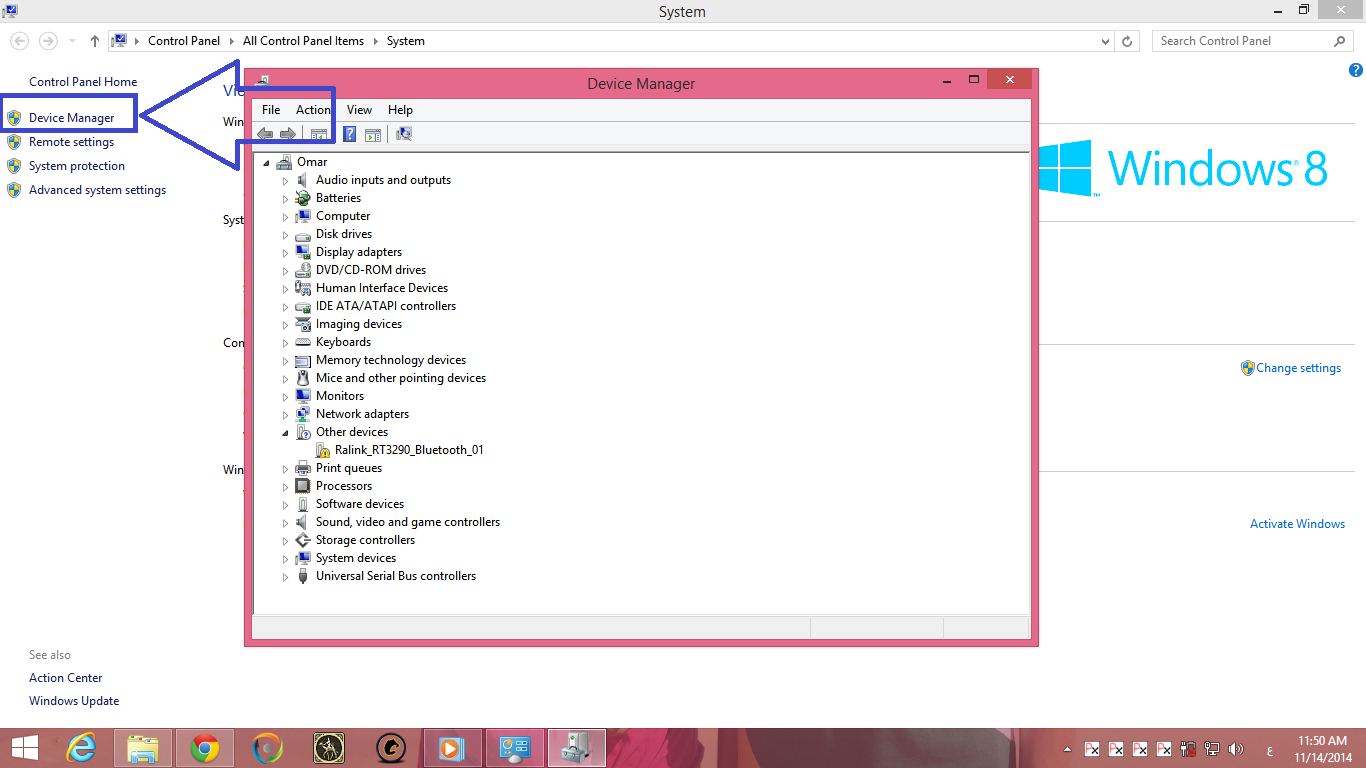Screen dimensions: 1366x768
Task: Click the Print queues printer icon
Action: point(303,468)
